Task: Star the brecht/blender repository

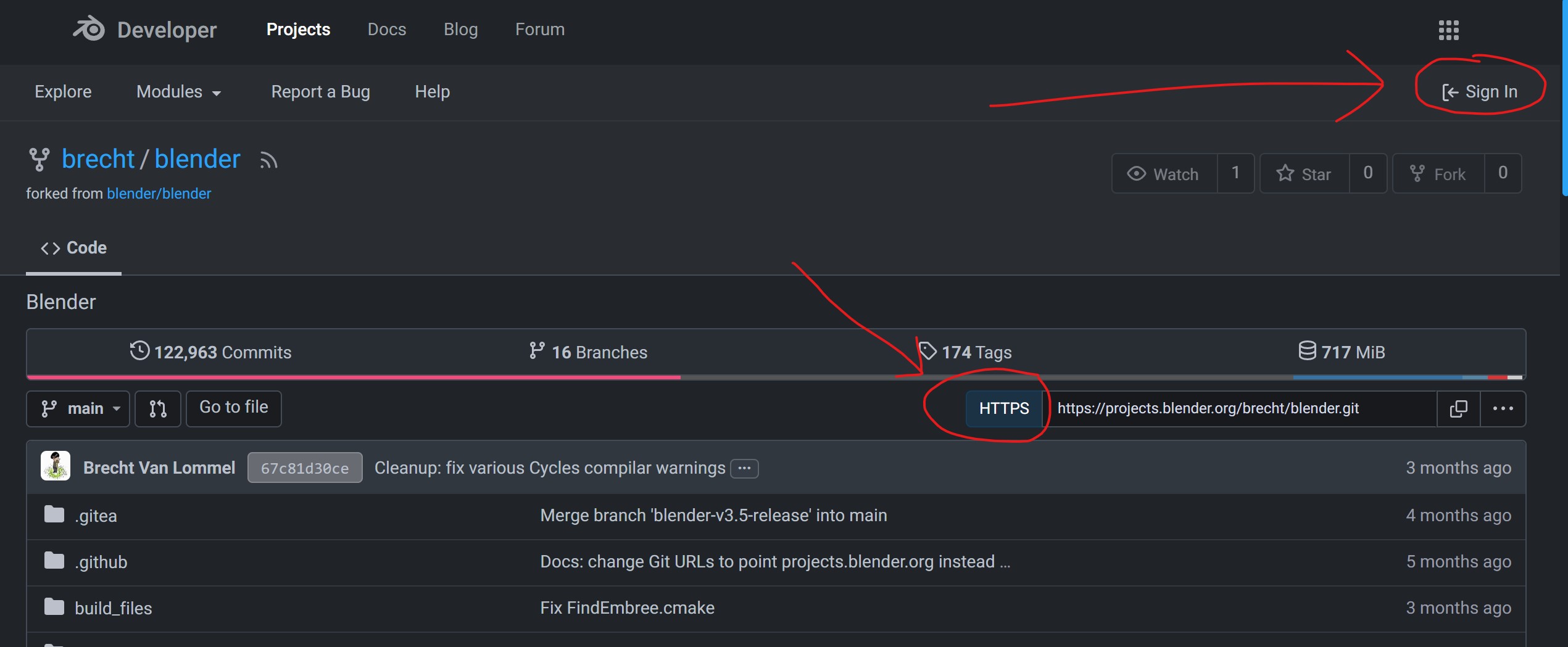Action: tap(1304, 174)
